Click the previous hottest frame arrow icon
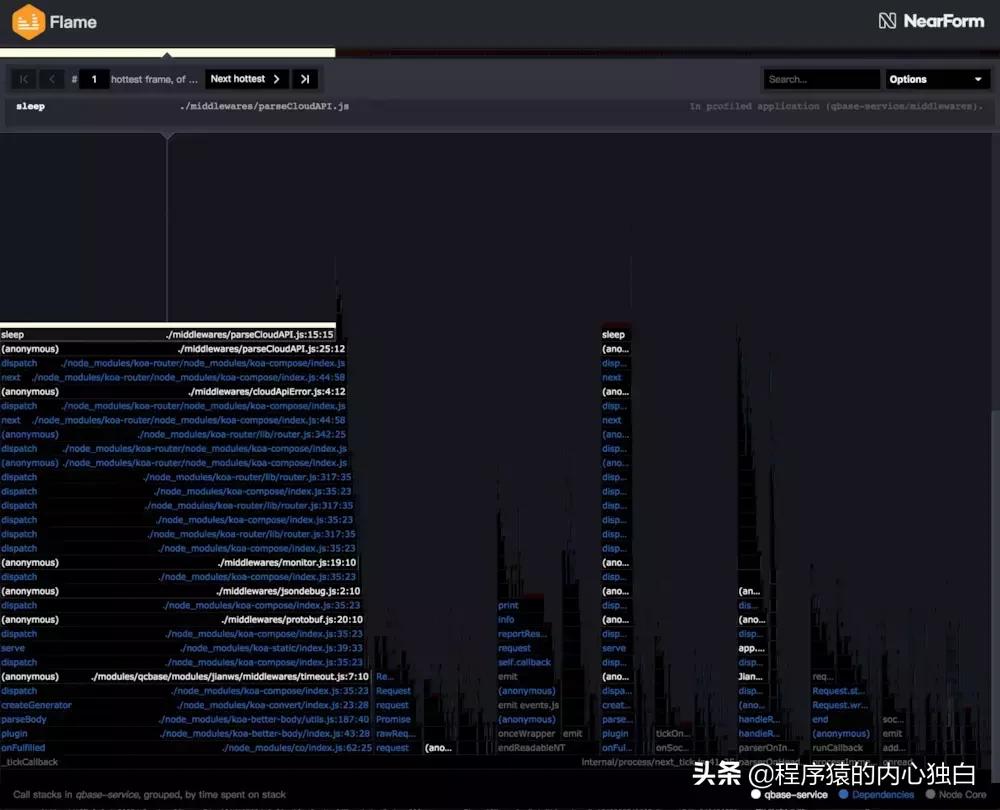Screen dimensions: 1000x810 (x=51, y=78)
